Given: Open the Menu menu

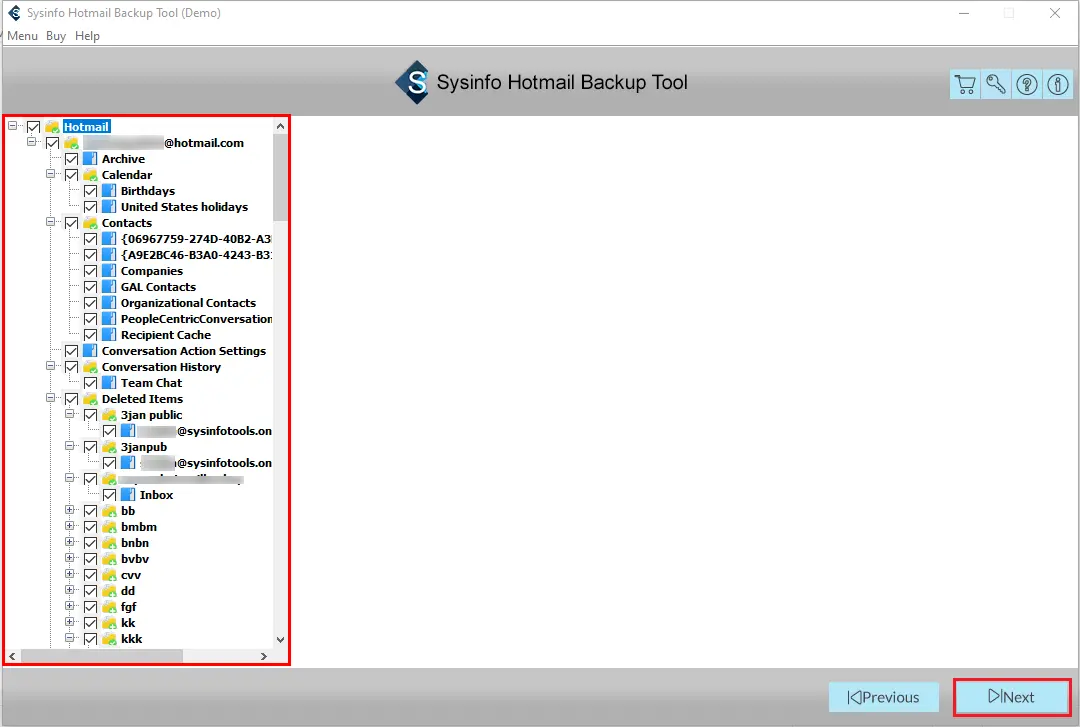Looking at the screenshot, I should 23,36.
